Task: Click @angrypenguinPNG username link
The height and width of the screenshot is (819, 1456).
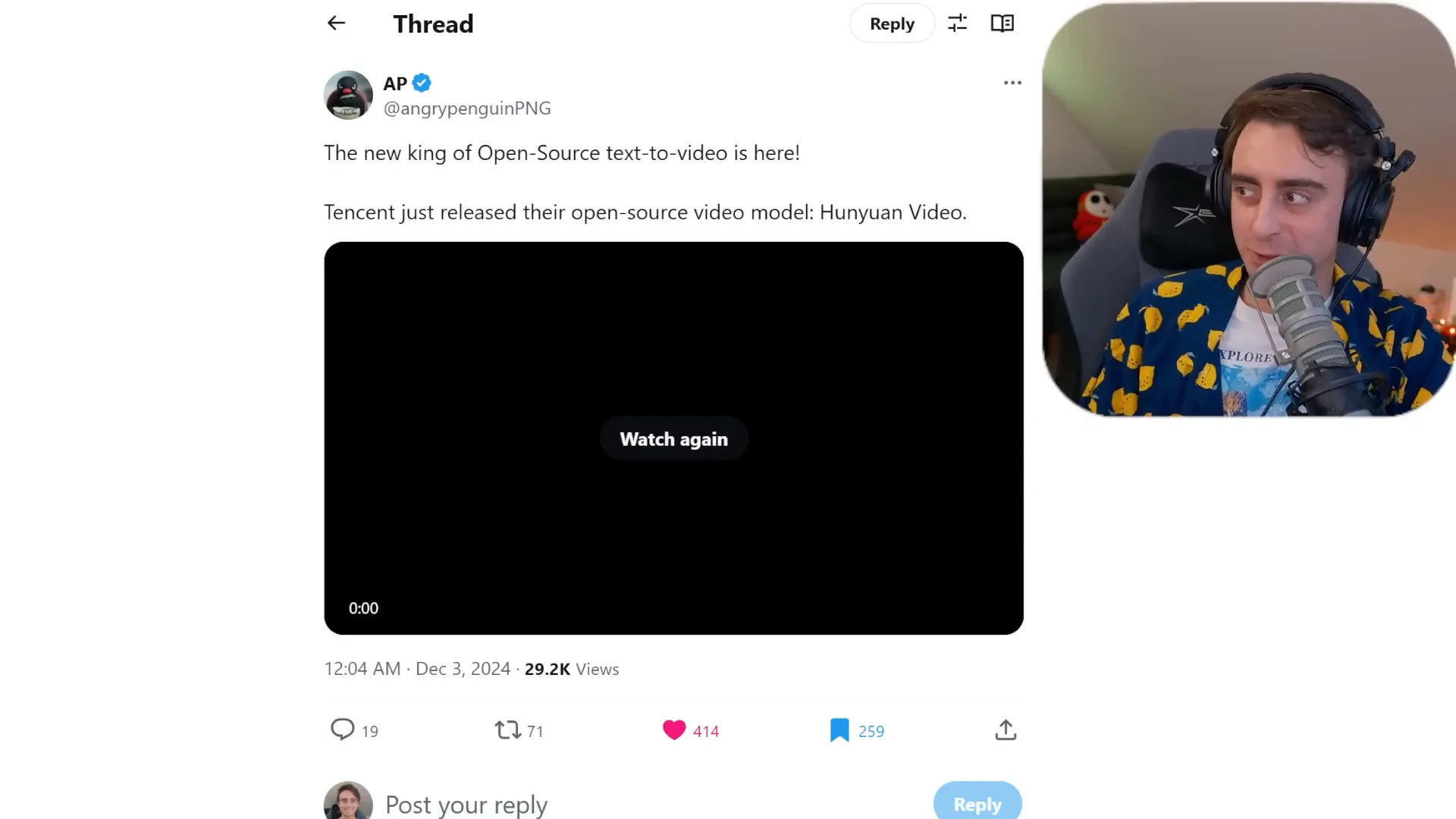Action: point(467,108)
